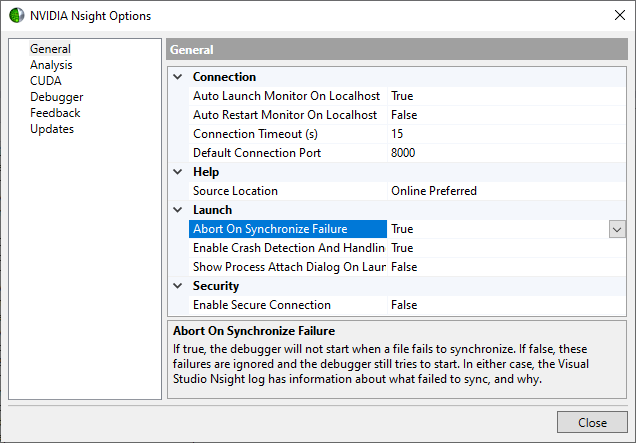636x443 pixels.
Task: Select the highlighted Abort On Synchronize Failure row
Action: (x=288, y=229)
